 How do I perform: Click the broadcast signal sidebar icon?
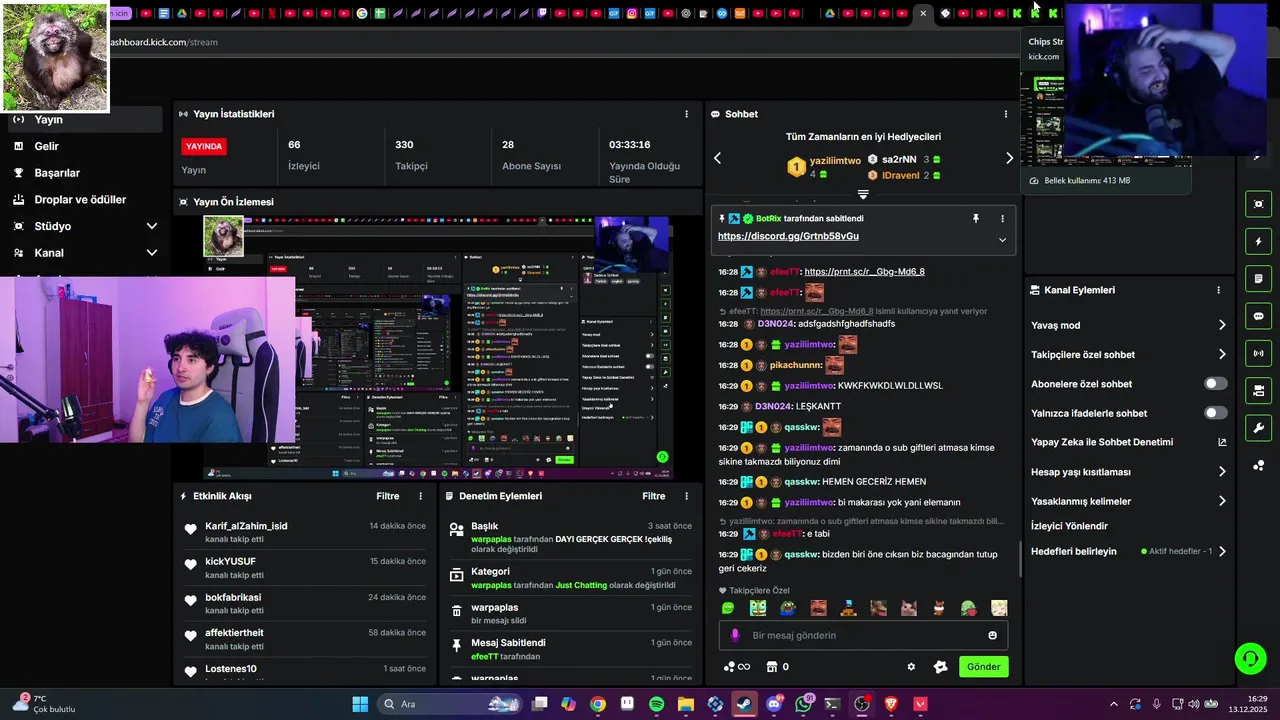pos(1258,353)
